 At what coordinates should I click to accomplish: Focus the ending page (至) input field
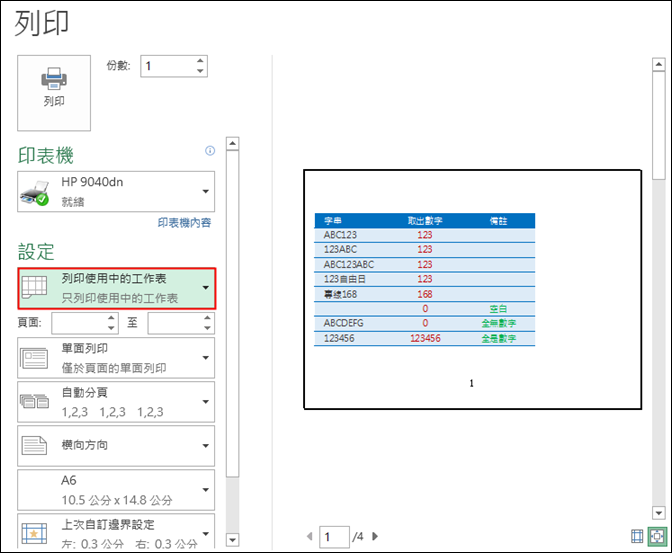(x=176, y=323)
